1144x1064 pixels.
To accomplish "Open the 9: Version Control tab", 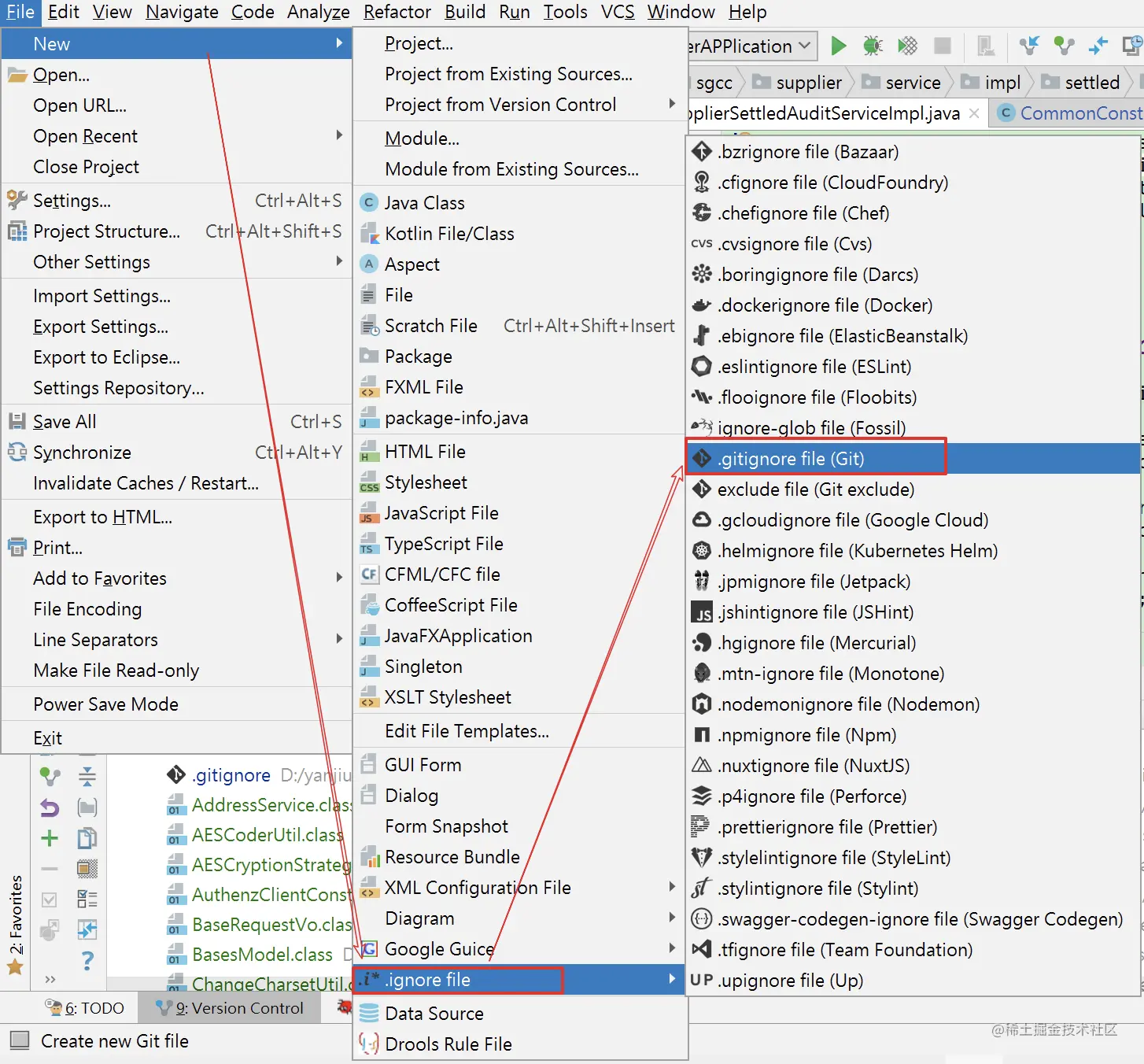I will pos(230,1008).
